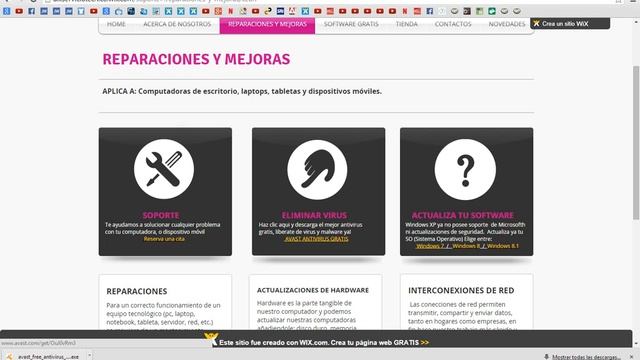
Task: Open the Python logo bookmark
Action: [268, 11]
